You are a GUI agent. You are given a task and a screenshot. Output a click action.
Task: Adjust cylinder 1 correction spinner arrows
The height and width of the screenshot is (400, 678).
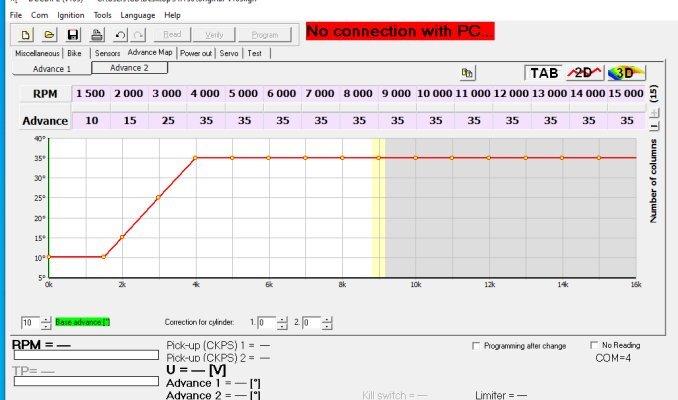point(282,323)
